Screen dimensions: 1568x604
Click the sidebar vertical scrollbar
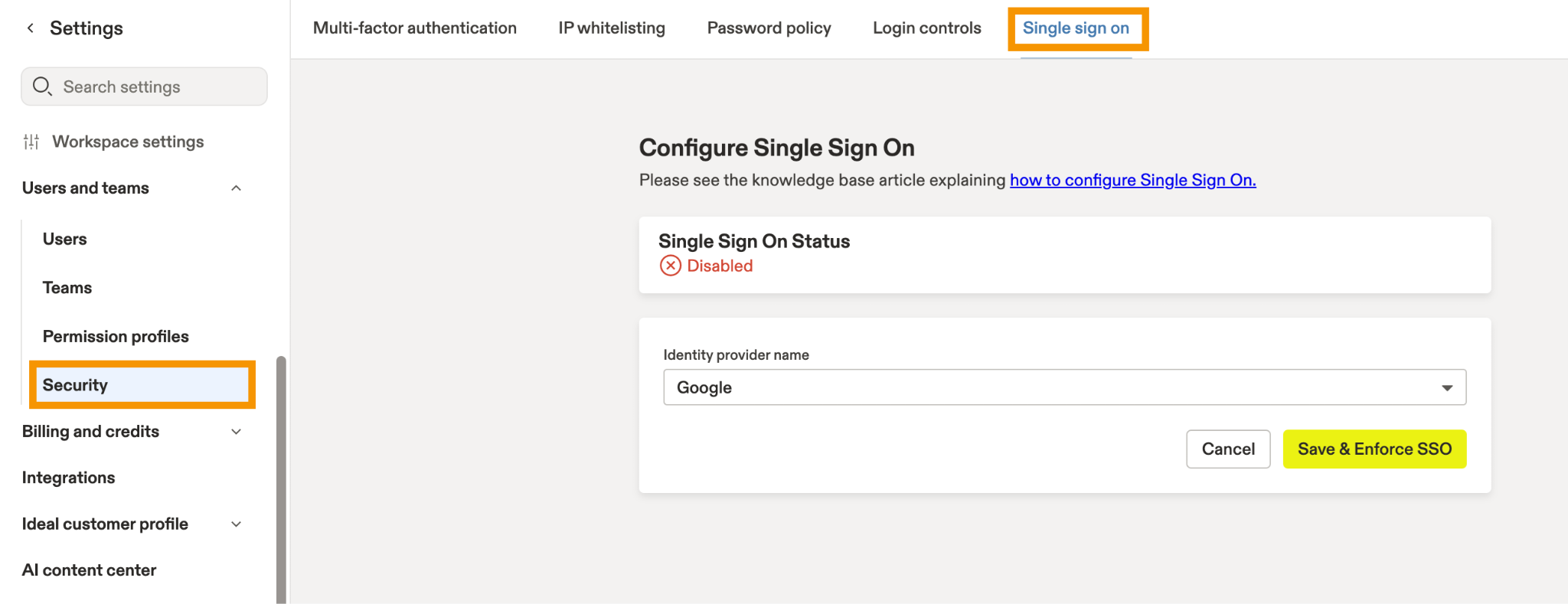pos(281,479)
